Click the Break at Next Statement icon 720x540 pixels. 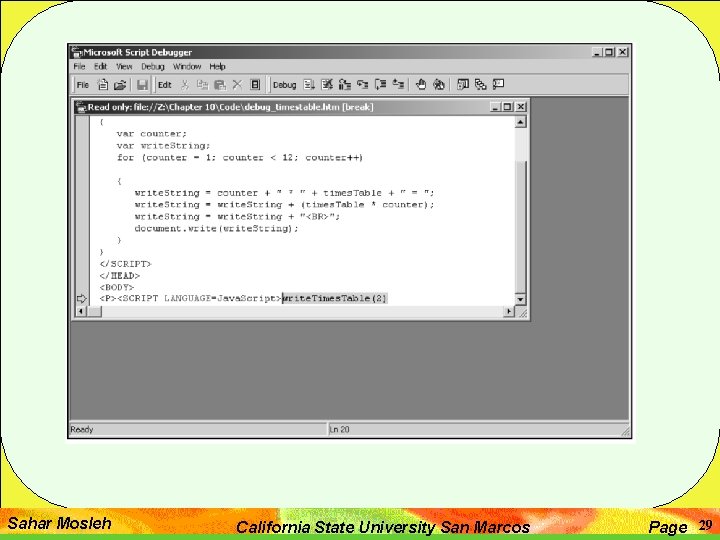[344, 84]
